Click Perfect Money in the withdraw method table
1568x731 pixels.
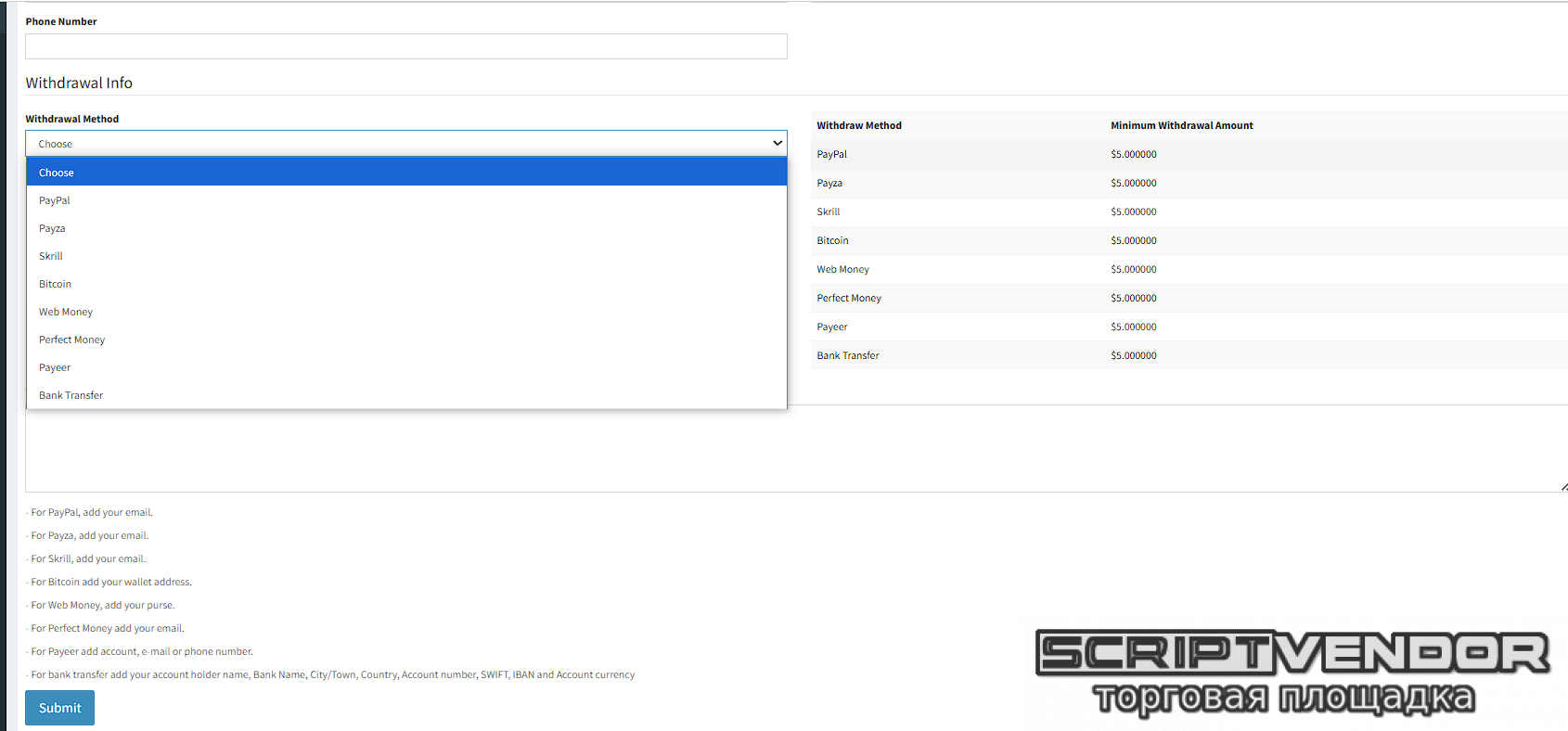(849, 298)
